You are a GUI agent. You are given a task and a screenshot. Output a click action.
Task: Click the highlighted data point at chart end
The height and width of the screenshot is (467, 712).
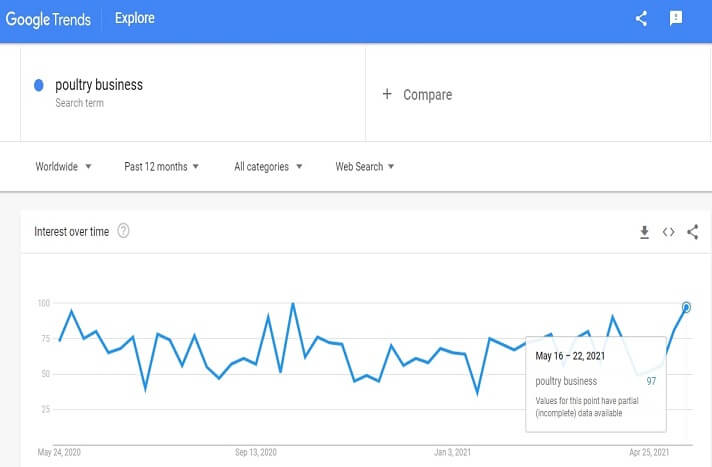(x=686, y=307)
